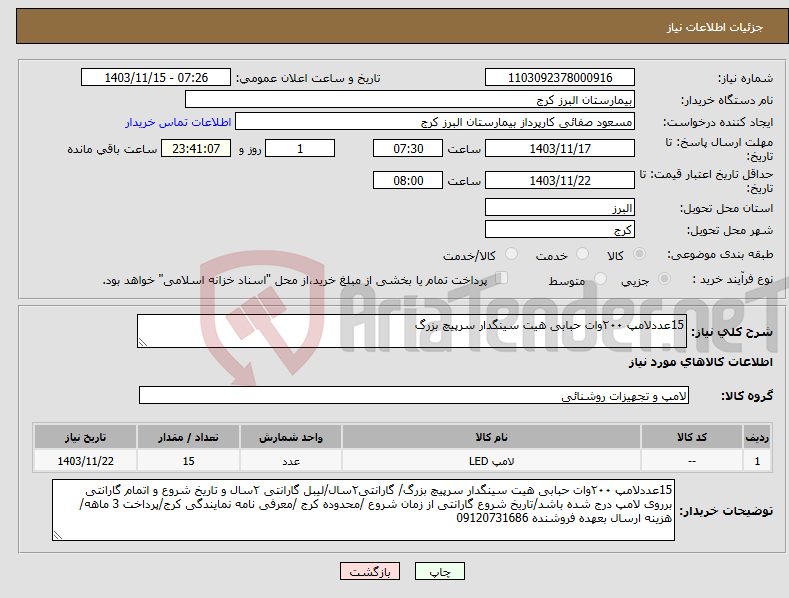
Task: Click the تعداد / مقدار column header
Action: tap(188, 437)
